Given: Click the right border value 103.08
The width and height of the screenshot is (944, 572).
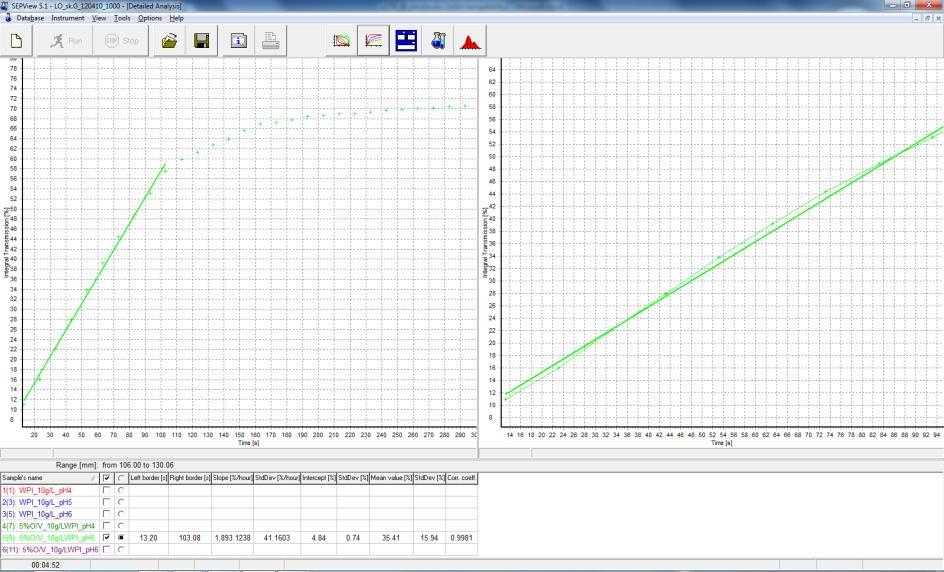Looking at the screenshot, I should (190, 538).
